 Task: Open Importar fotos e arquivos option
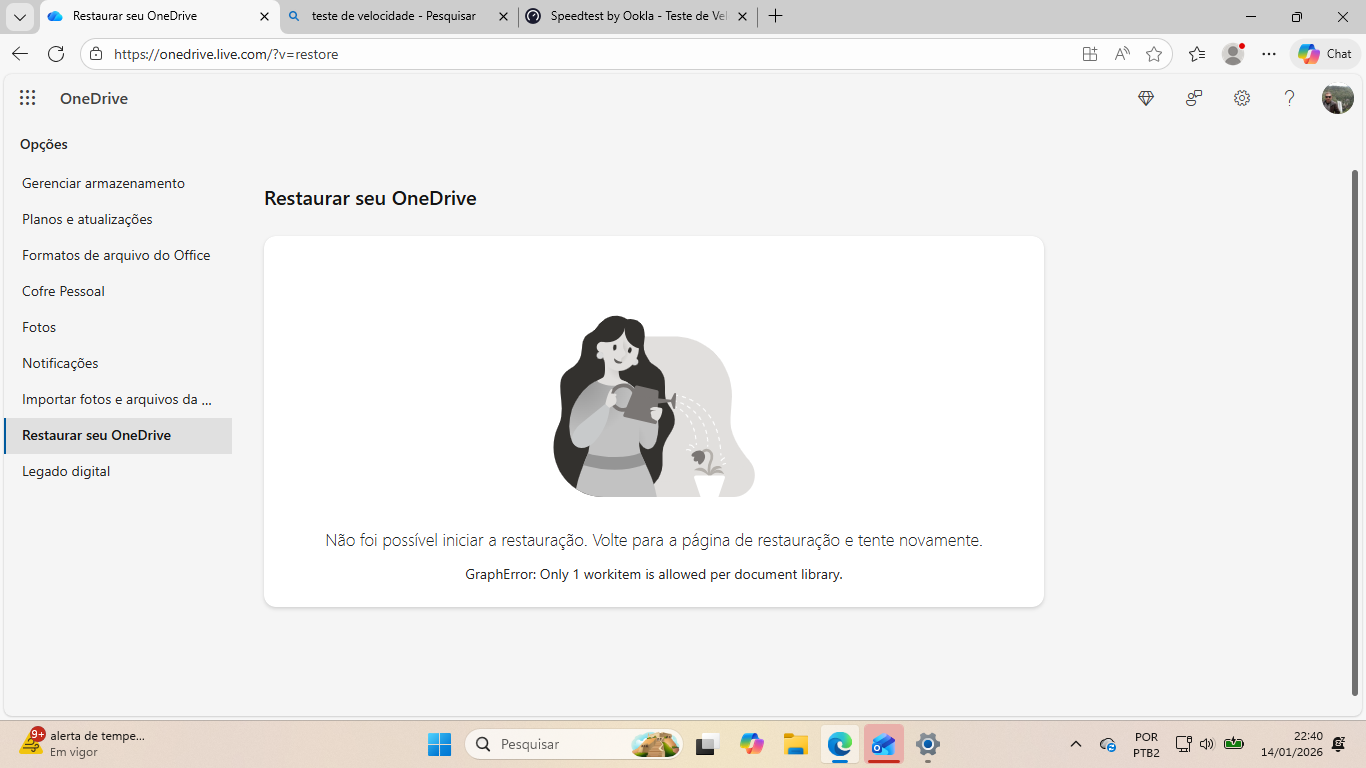click(118, 399)
